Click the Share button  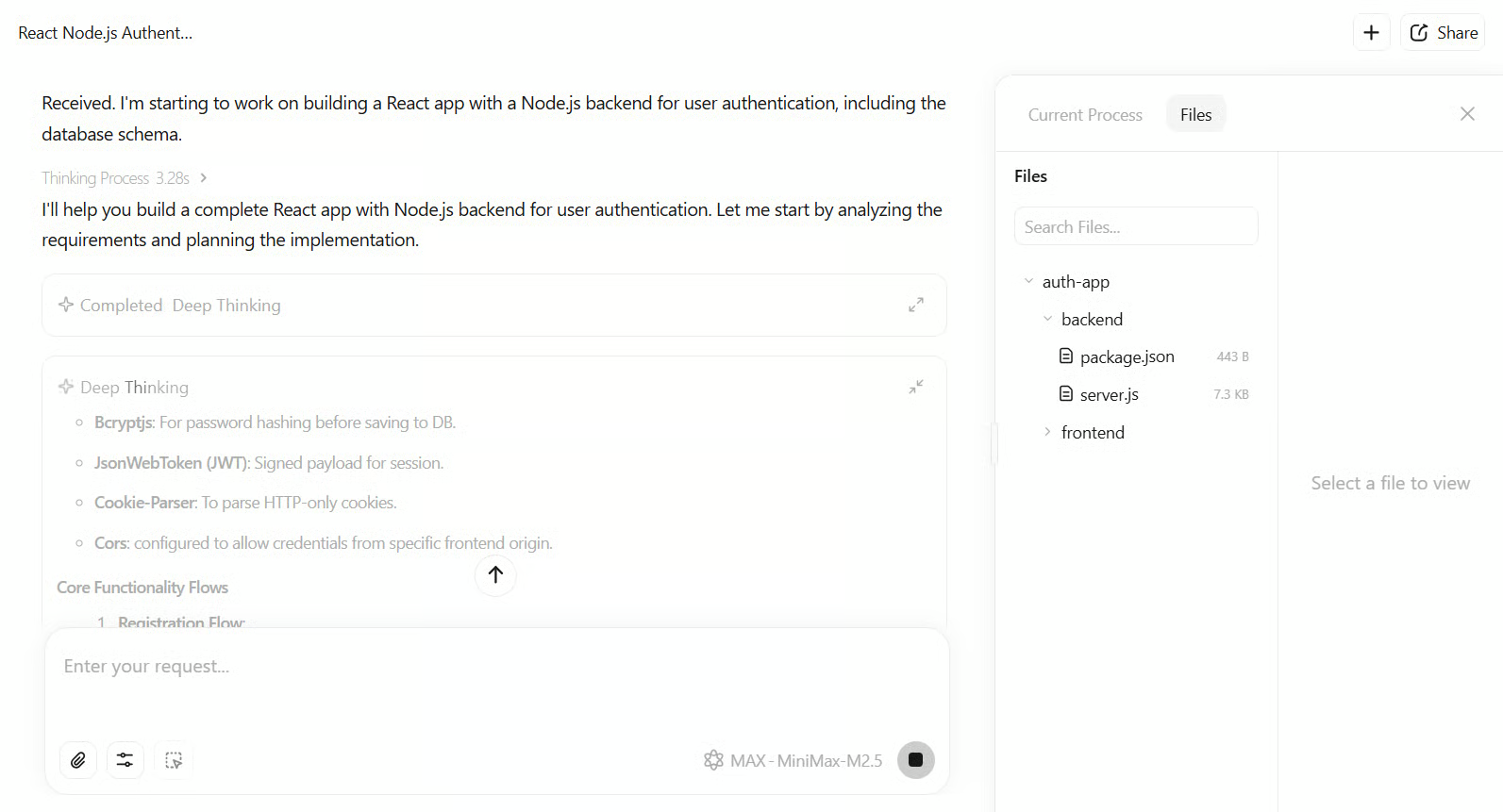tap(1444, 33)
